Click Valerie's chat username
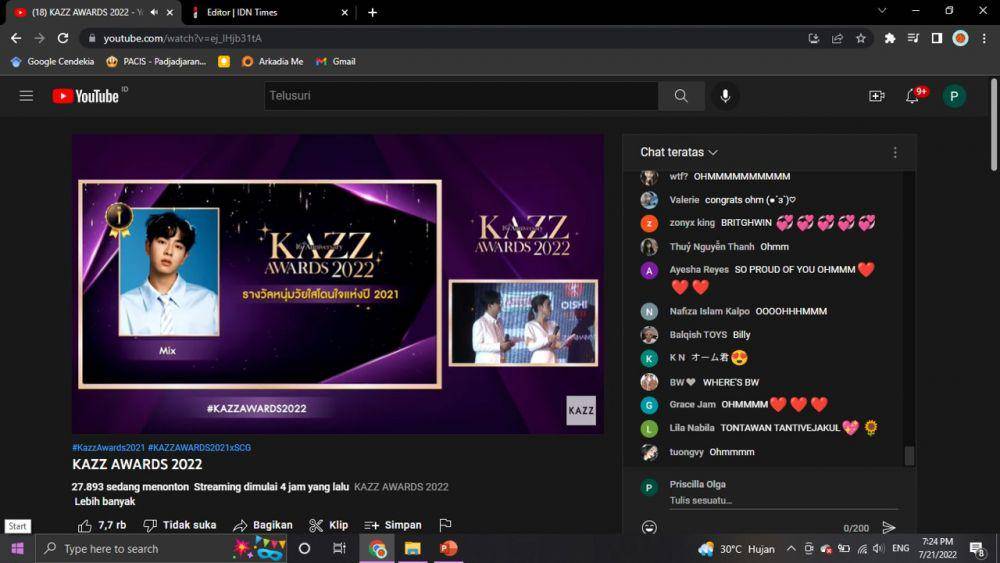The width and height of the screenshot is (1000, 563). click(684, 200)
